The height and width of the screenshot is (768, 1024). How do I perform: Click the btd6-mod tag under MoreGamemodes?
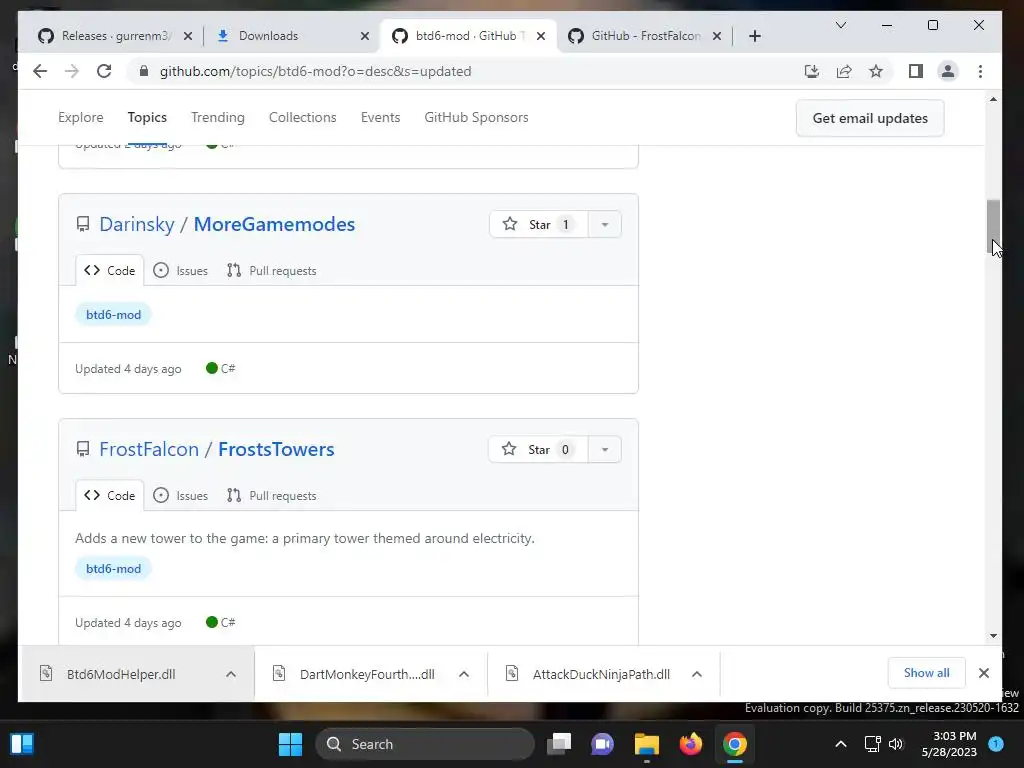[113, 315]
